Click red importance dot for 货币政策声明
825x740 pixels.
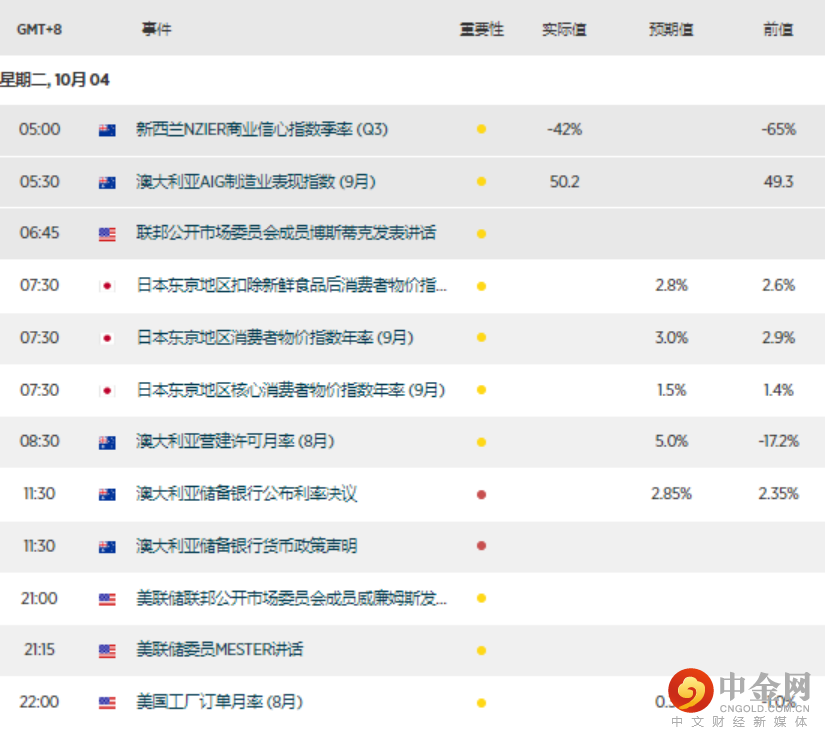tap(481, 546)
